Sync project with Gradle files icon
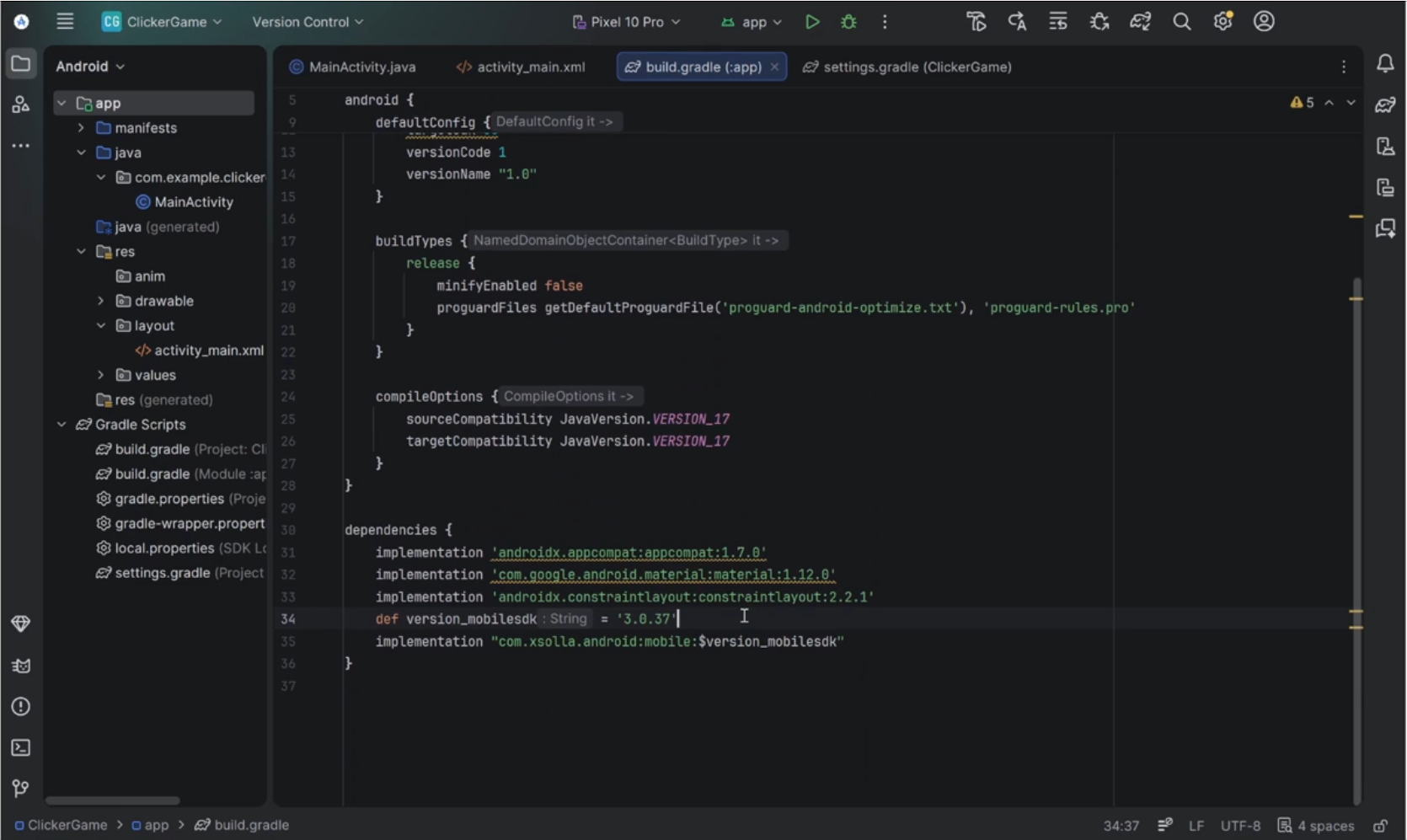The height and width of the screenshot is (840, 1407). tap(1140, 22)
